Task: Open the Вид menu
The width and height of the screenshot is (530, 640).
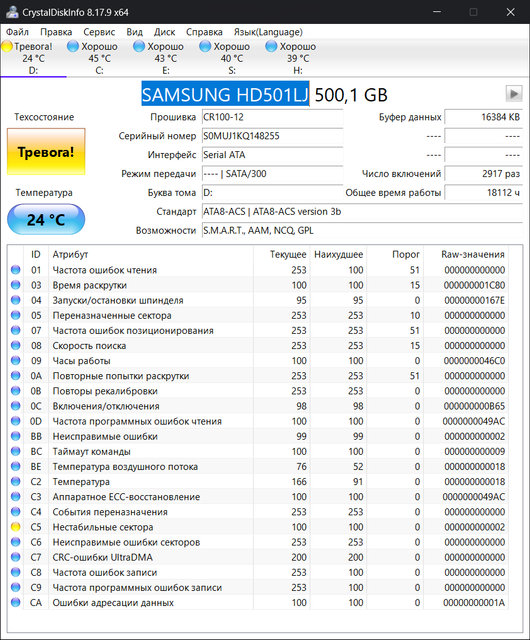Action: tap(134, 32)
